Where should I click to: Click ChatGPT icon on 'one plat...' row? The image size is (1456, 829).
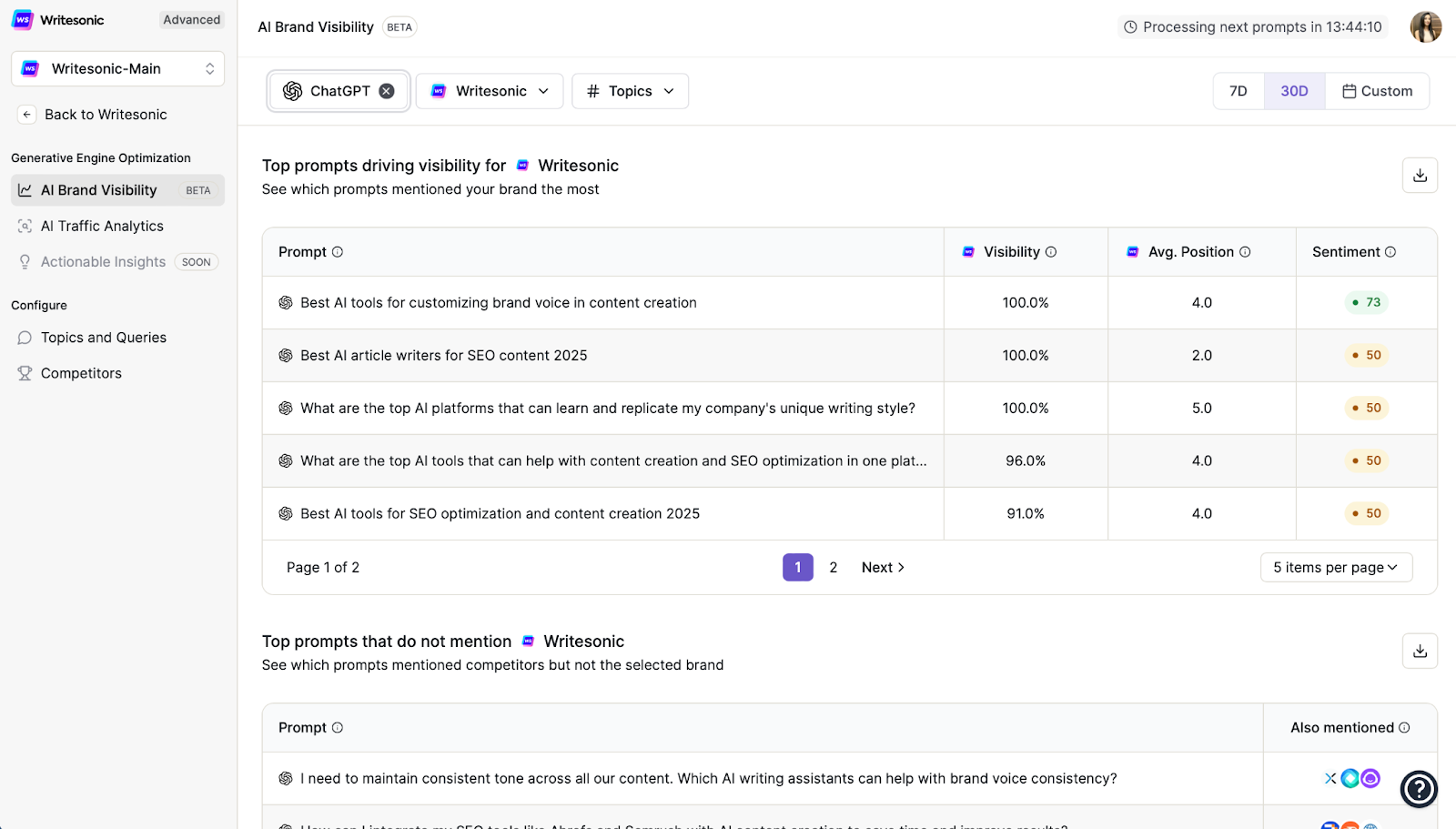point(286,461)
